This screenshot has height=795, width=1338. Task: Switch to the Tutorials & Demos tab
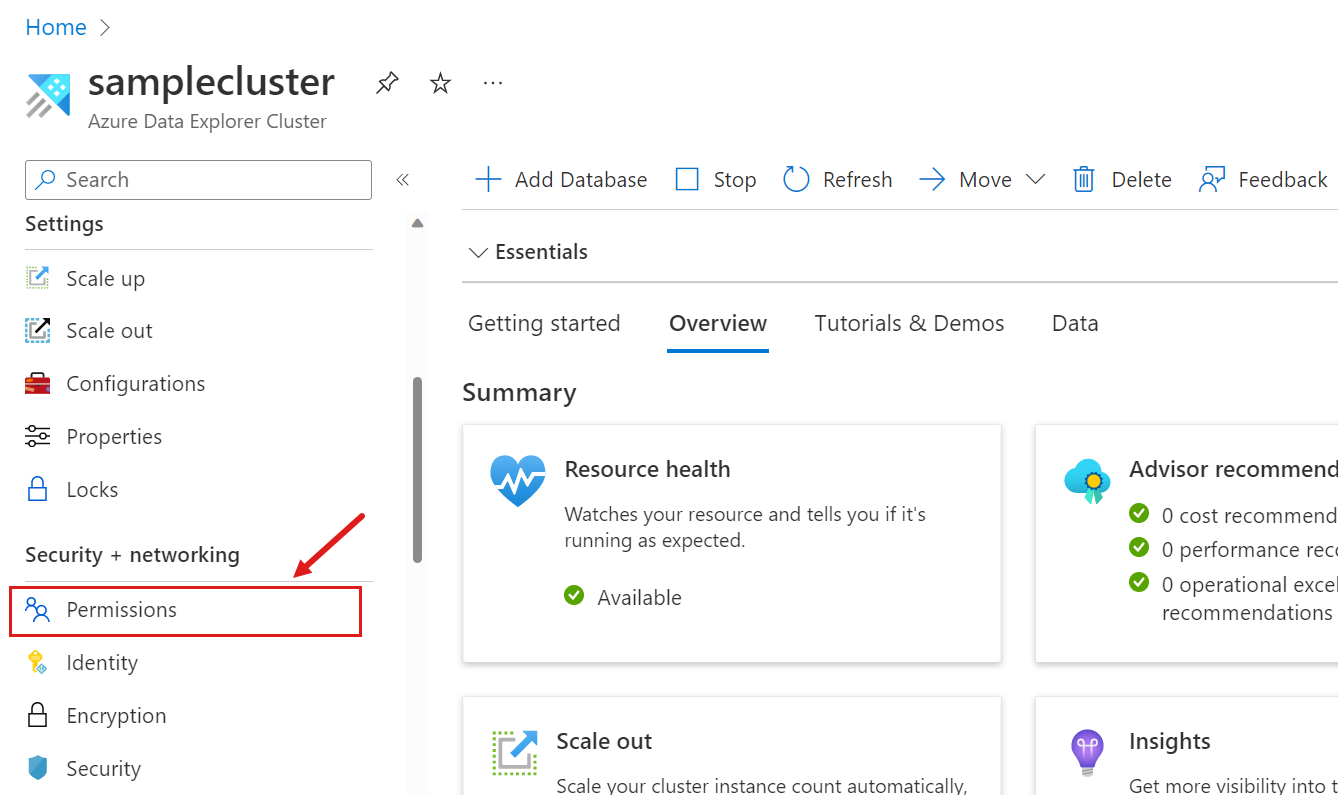tap(908, 322)
